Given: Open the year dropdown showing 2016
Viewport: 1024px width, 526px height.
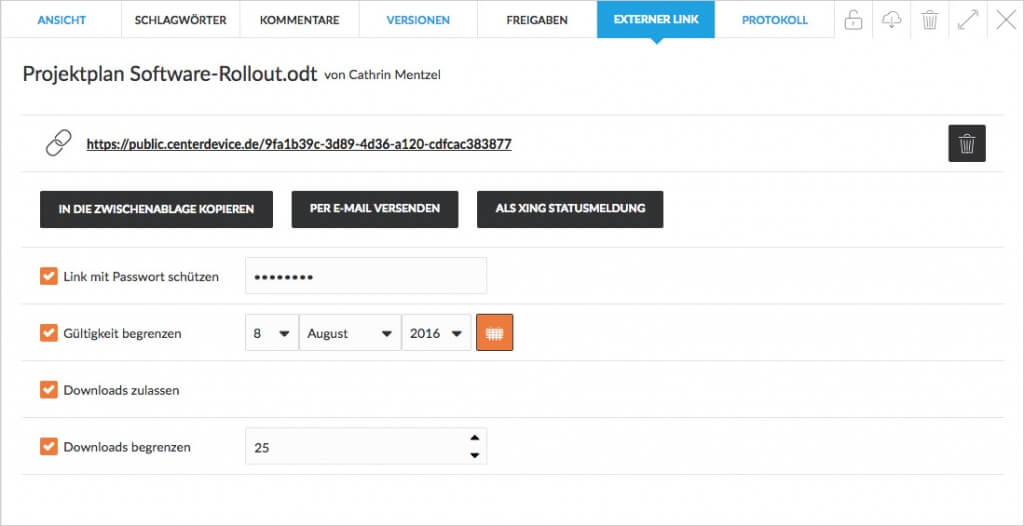Looking at the screenshot, I should [436, 333].
